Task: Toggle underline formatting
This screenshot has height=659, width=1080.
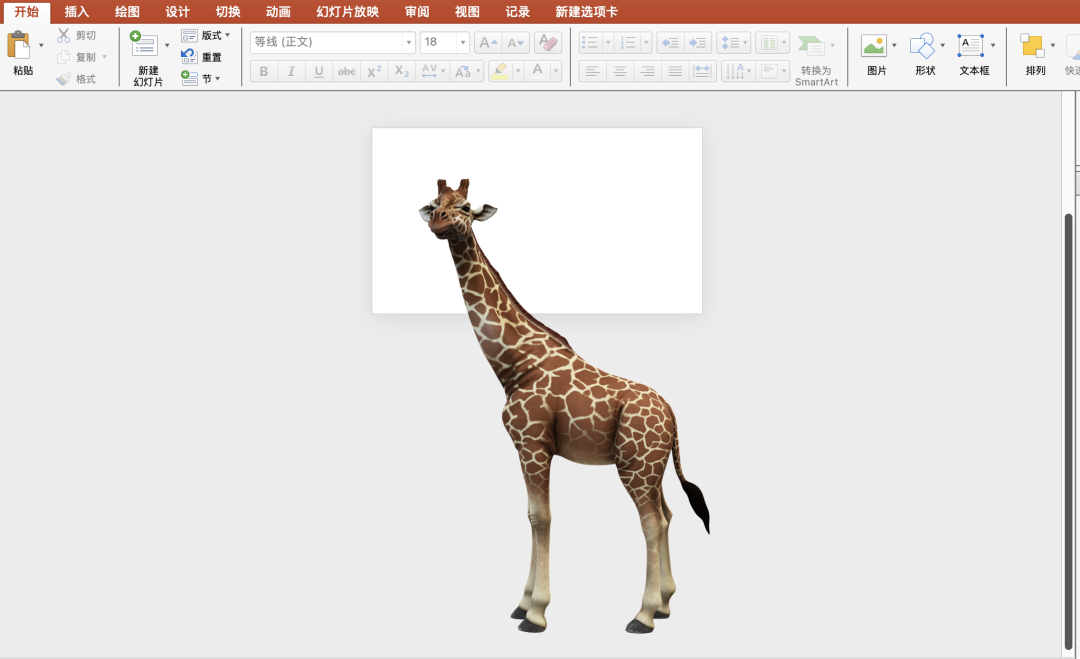Action: (x=319, y=71)
